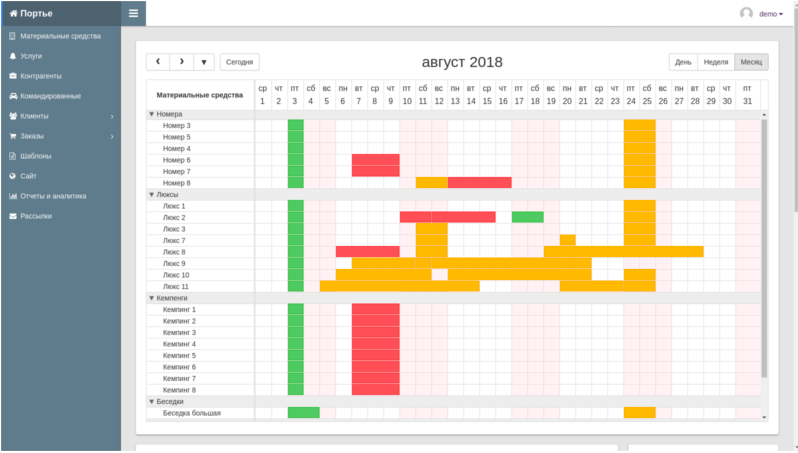
Task: Click the document icon for Шаблоны
Action: tap(13, 156)
